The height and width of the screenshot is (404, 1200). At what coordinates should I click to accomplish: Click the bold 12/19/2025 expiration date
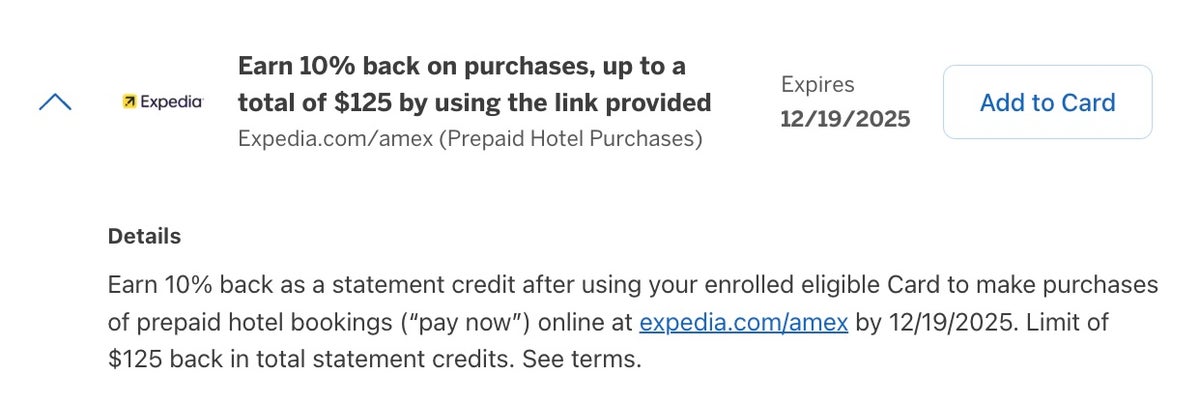(845, 120)
